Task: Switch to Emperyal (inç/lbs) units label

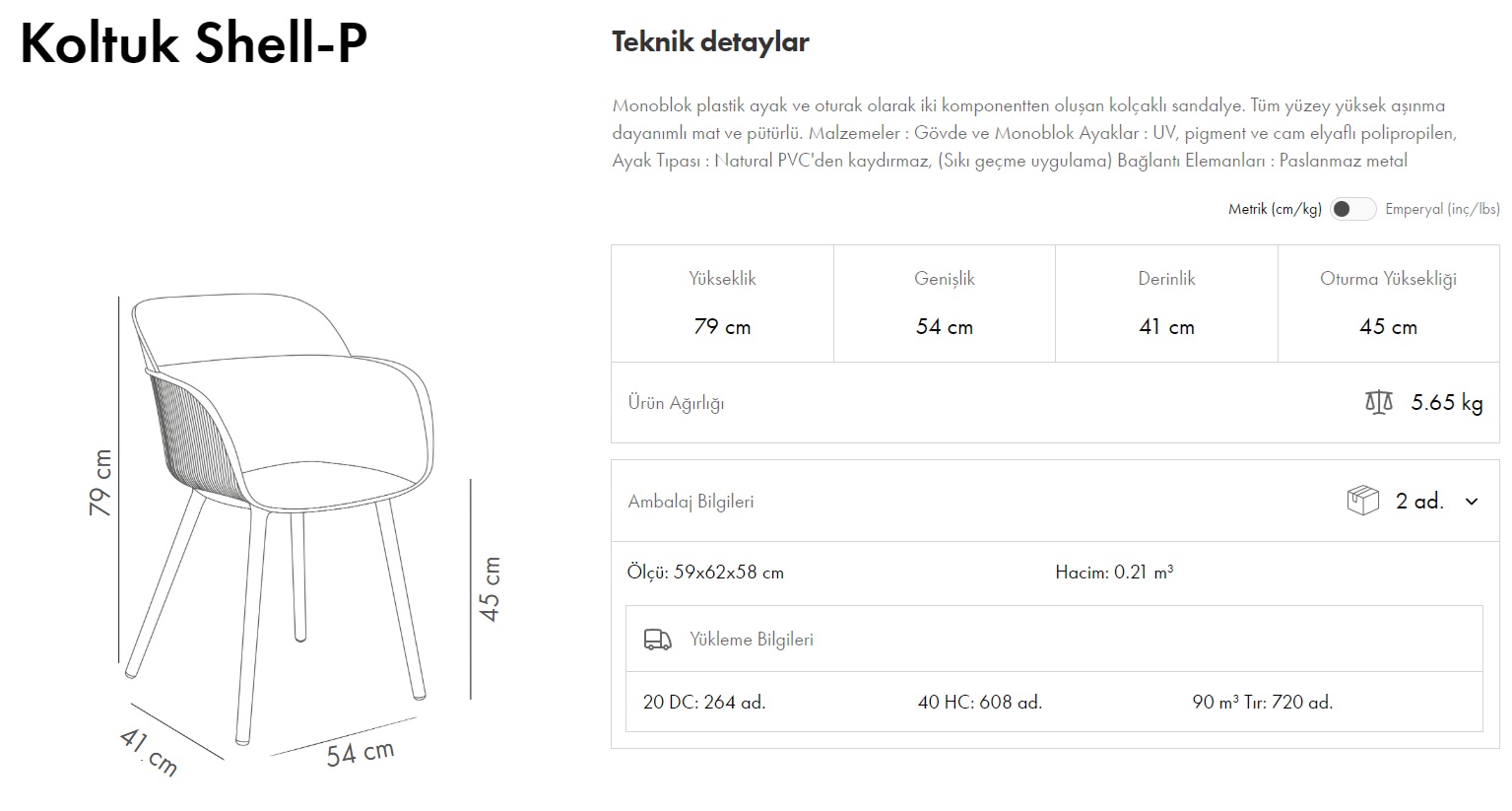Action: pyautogui.click(x=1442, y=209)
